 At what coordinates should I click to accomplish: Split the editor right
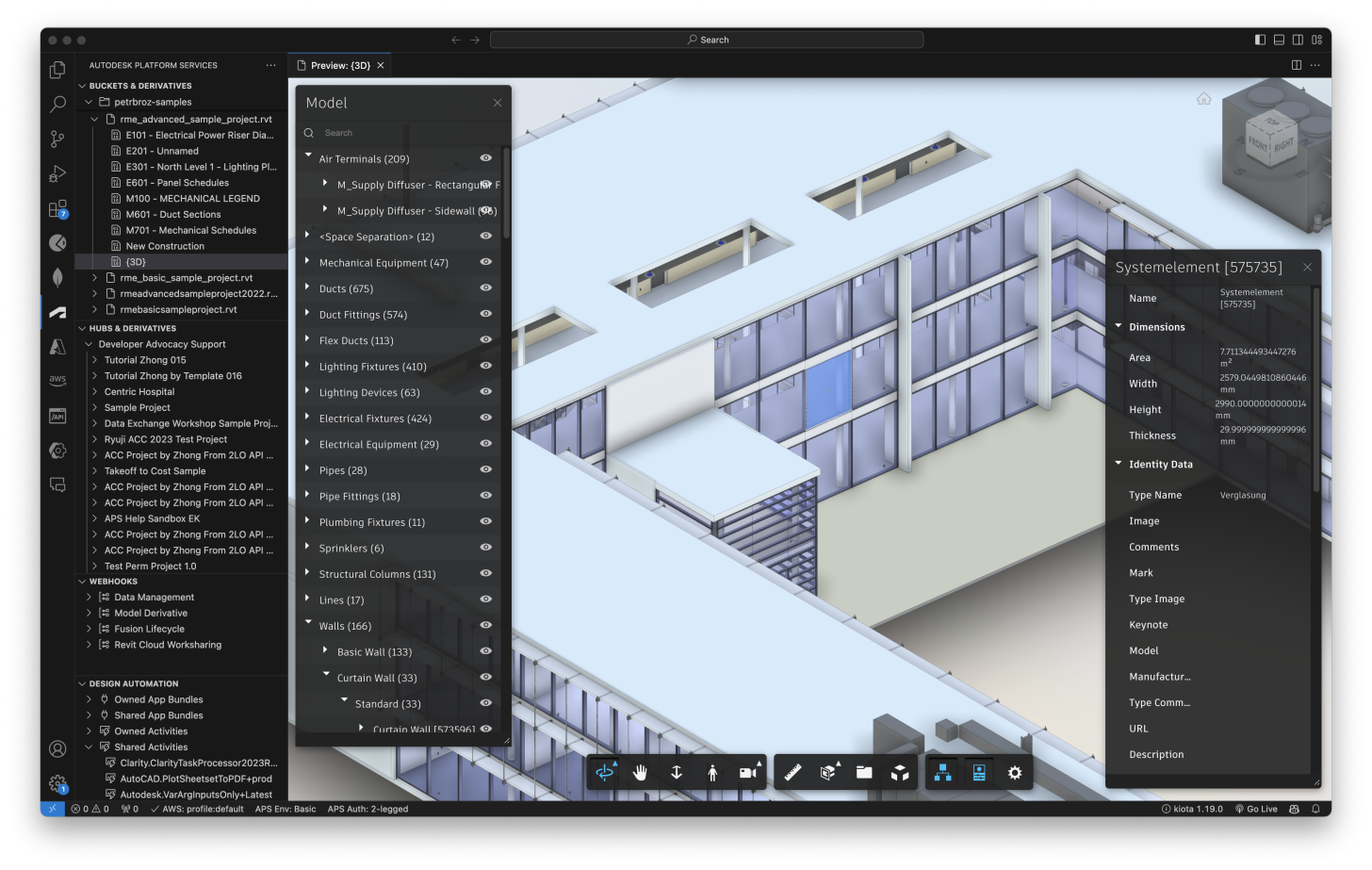tap(1297, 65)
